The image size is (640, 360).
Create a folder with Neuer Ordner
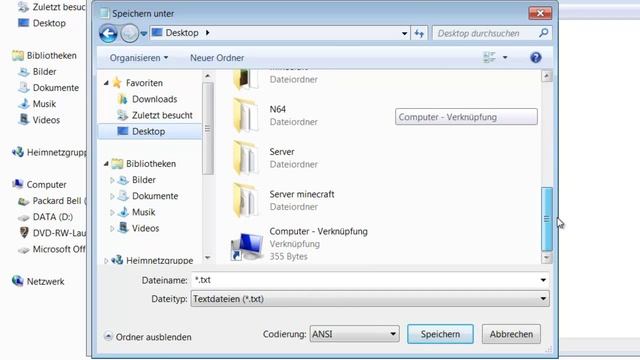(x=217, y=58)
